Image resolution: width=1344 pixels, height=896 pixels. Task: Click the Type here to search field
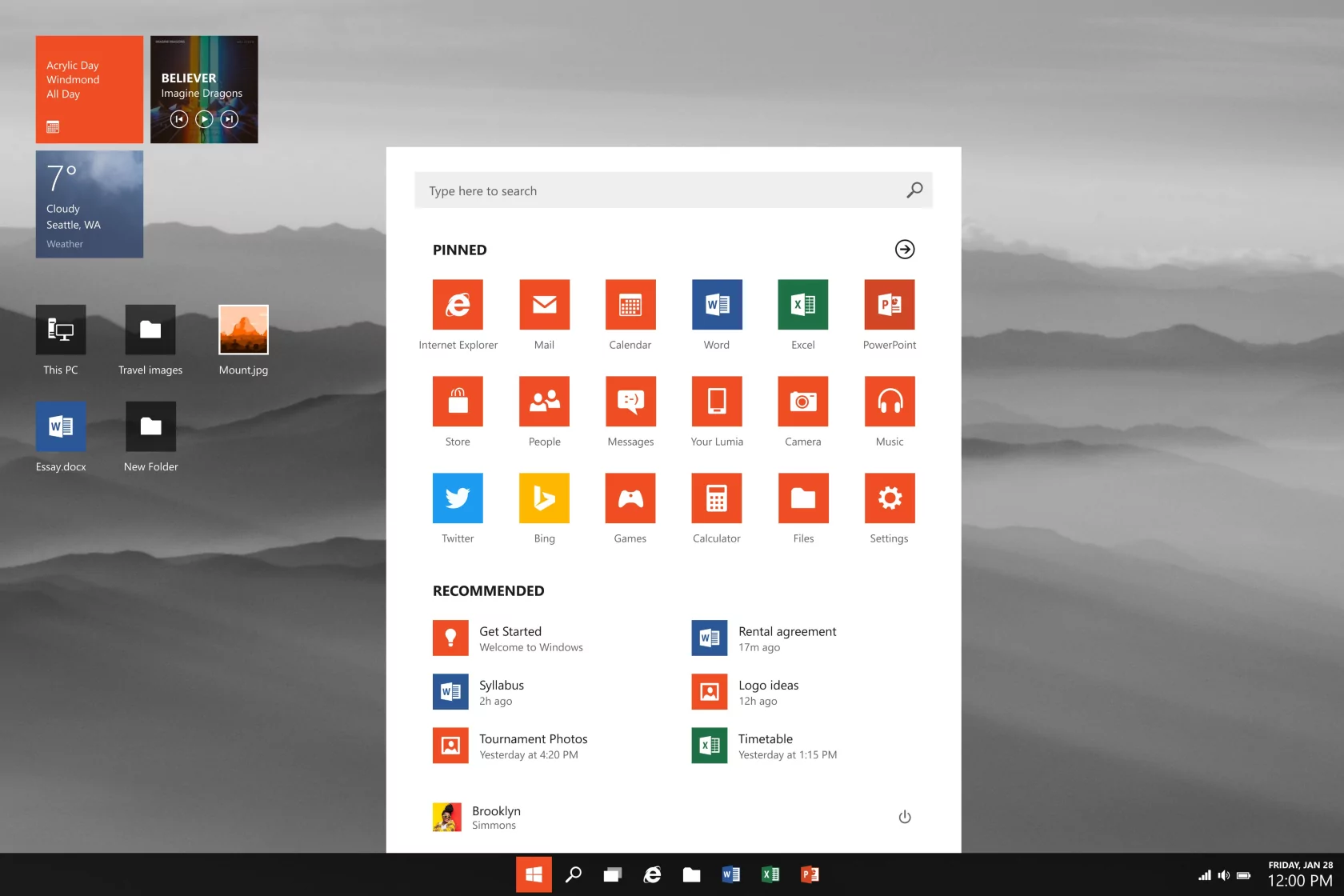coord(661,191)
